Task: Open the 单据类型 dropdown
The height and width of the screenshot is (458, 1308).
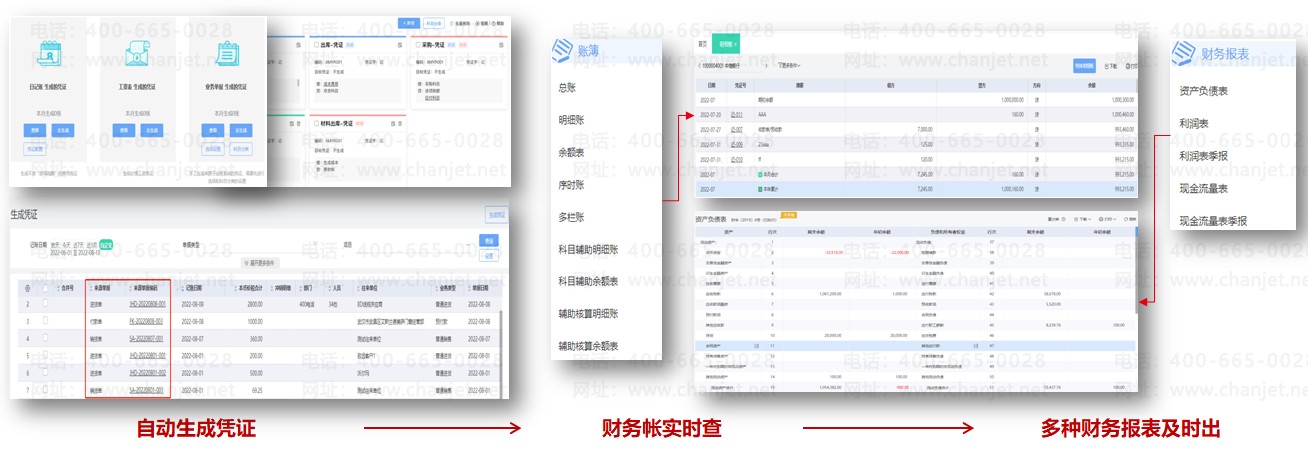Action: pyautogui.click(x=260, y=243)
